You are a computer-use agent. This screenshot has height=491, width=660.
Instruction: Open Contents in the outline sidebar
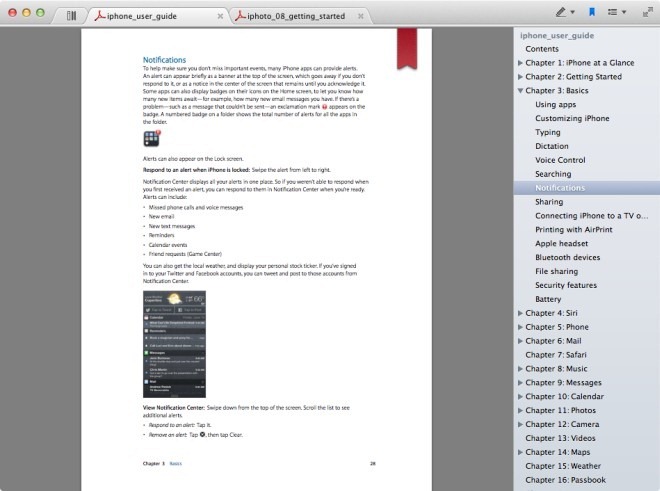(x=542, y=49)
